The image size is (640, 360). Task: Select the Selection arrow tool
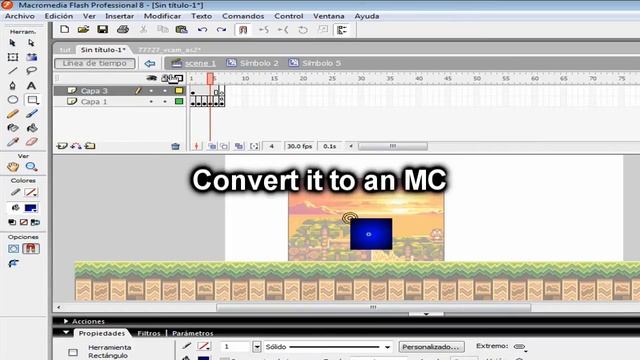[12, 43]
